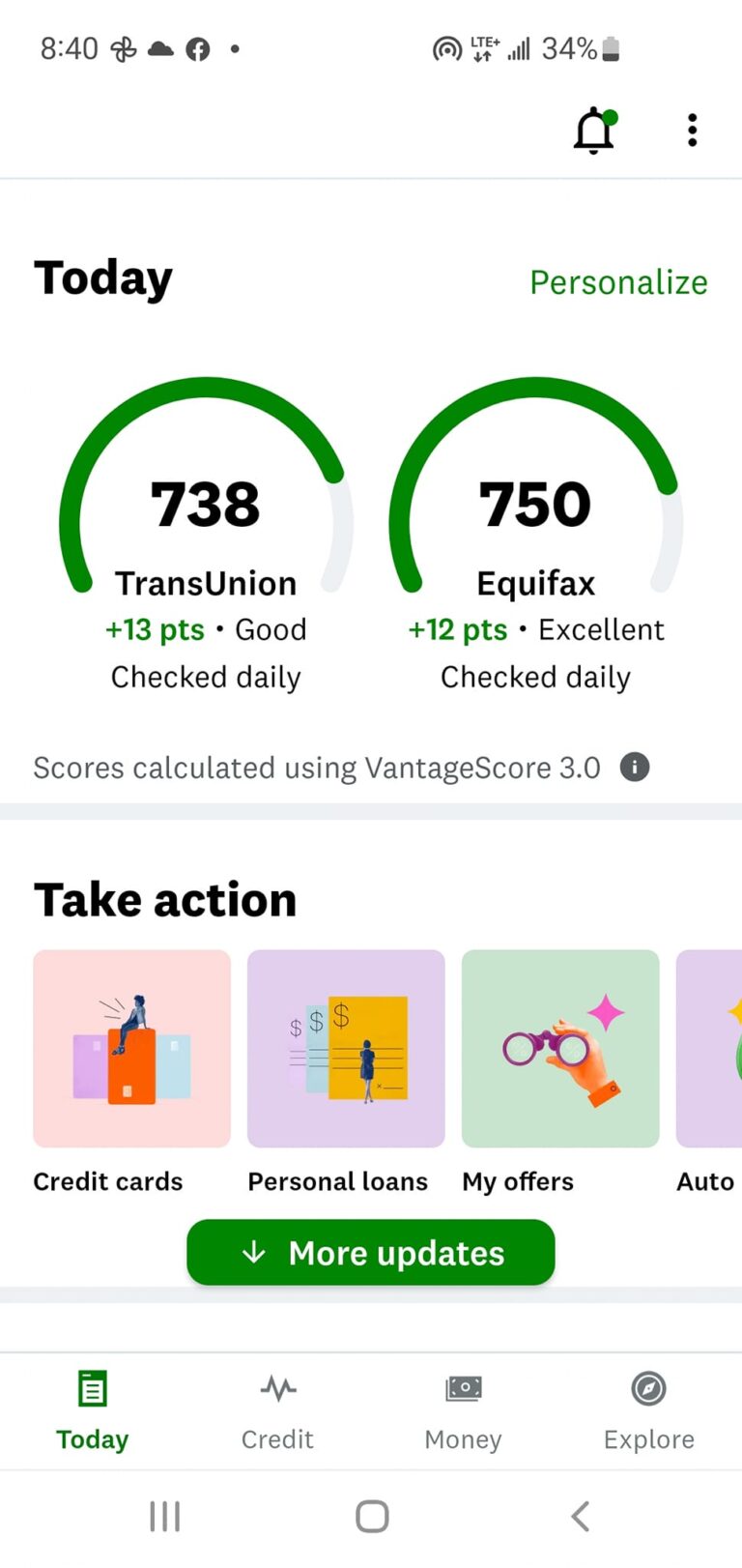Viewport: 742px width, 1568px height.
Task: Click the Personalize link
Action: click(x=618, y=282)
